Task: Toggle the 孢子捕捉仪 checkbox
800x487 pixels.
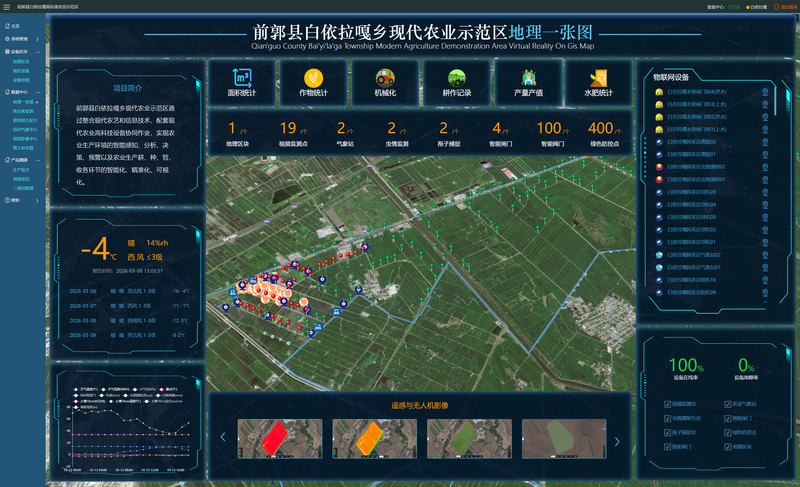Action: click(x=667, y=433)
